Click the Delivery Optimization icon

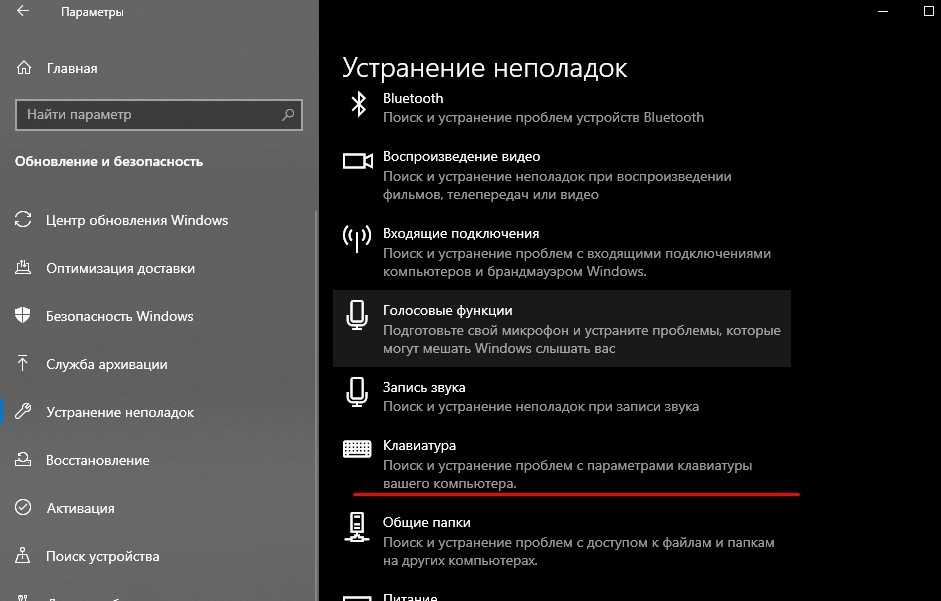tap(23, 268)
